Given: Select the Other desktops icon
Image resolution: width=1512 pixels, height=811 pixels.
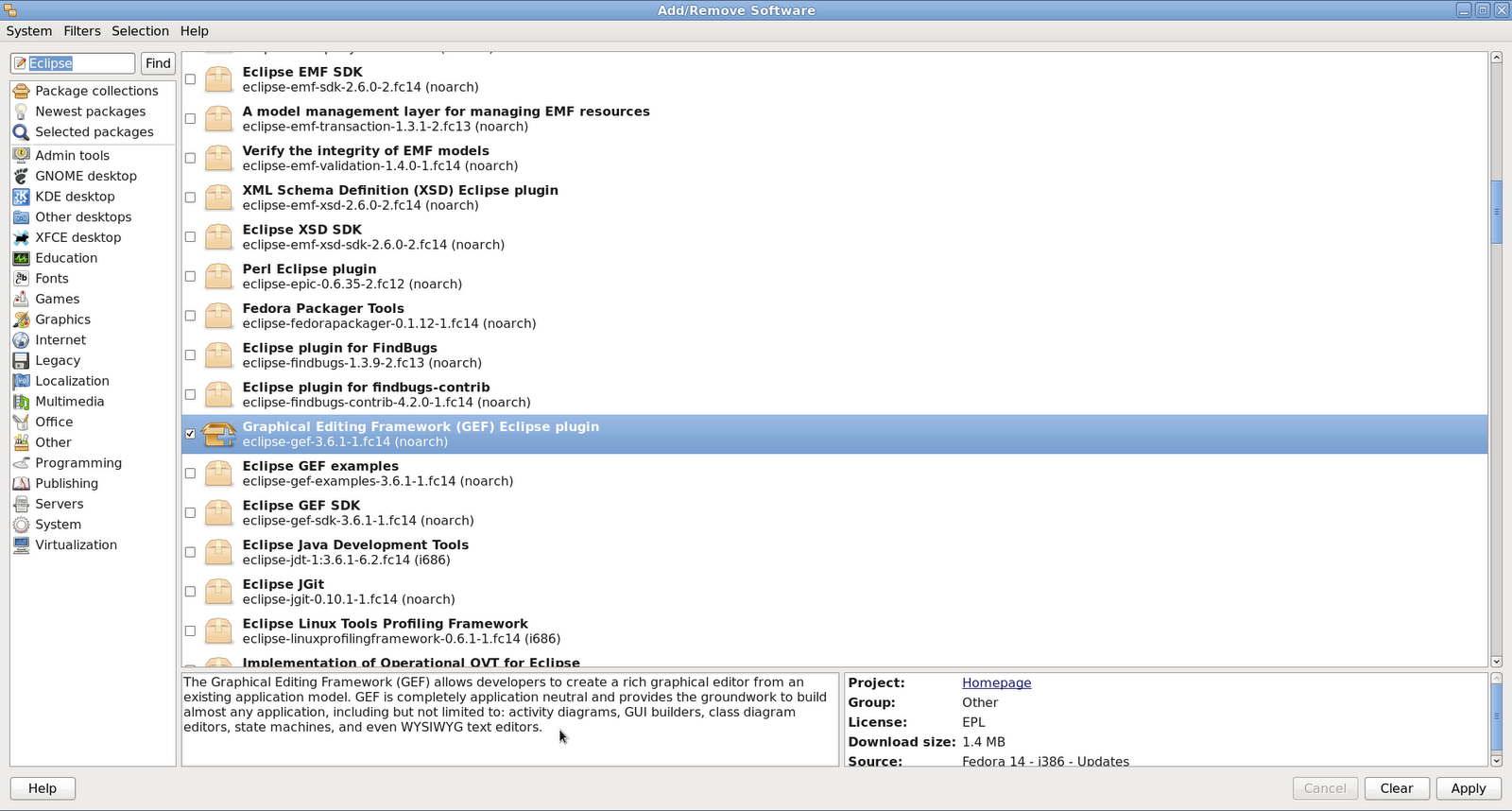Looking at the screenshot, I should (21, 217).
